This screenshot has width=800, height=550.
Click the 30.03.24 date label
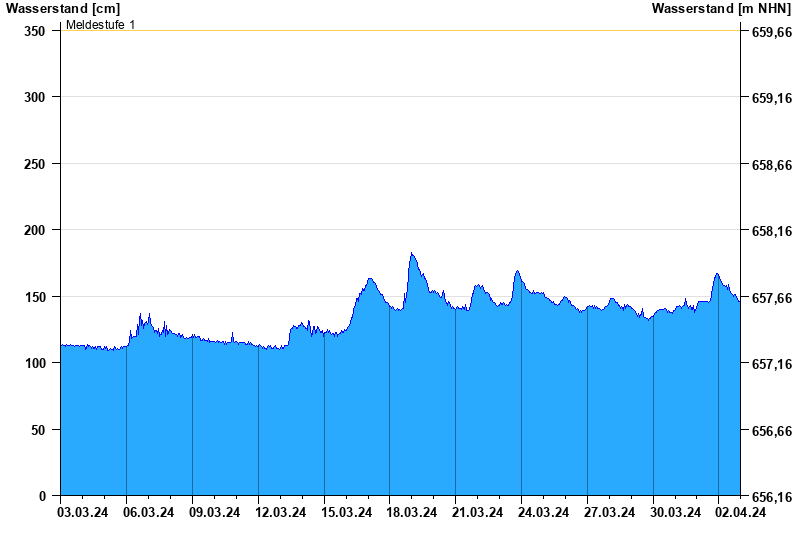click(x=675, y=513)
